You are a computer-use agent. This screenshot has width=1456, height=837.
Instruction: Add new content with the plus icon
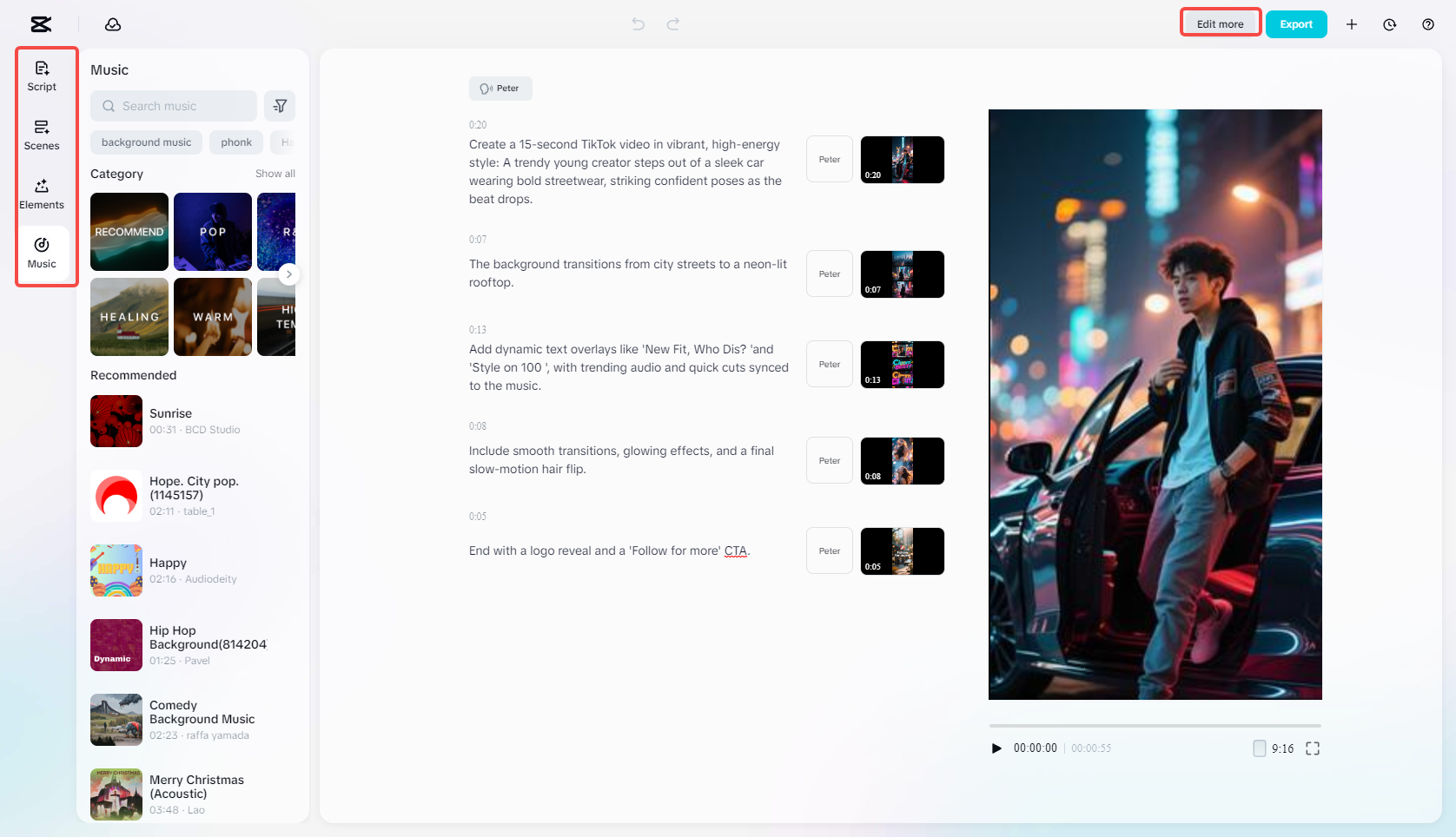[1352, 24]
